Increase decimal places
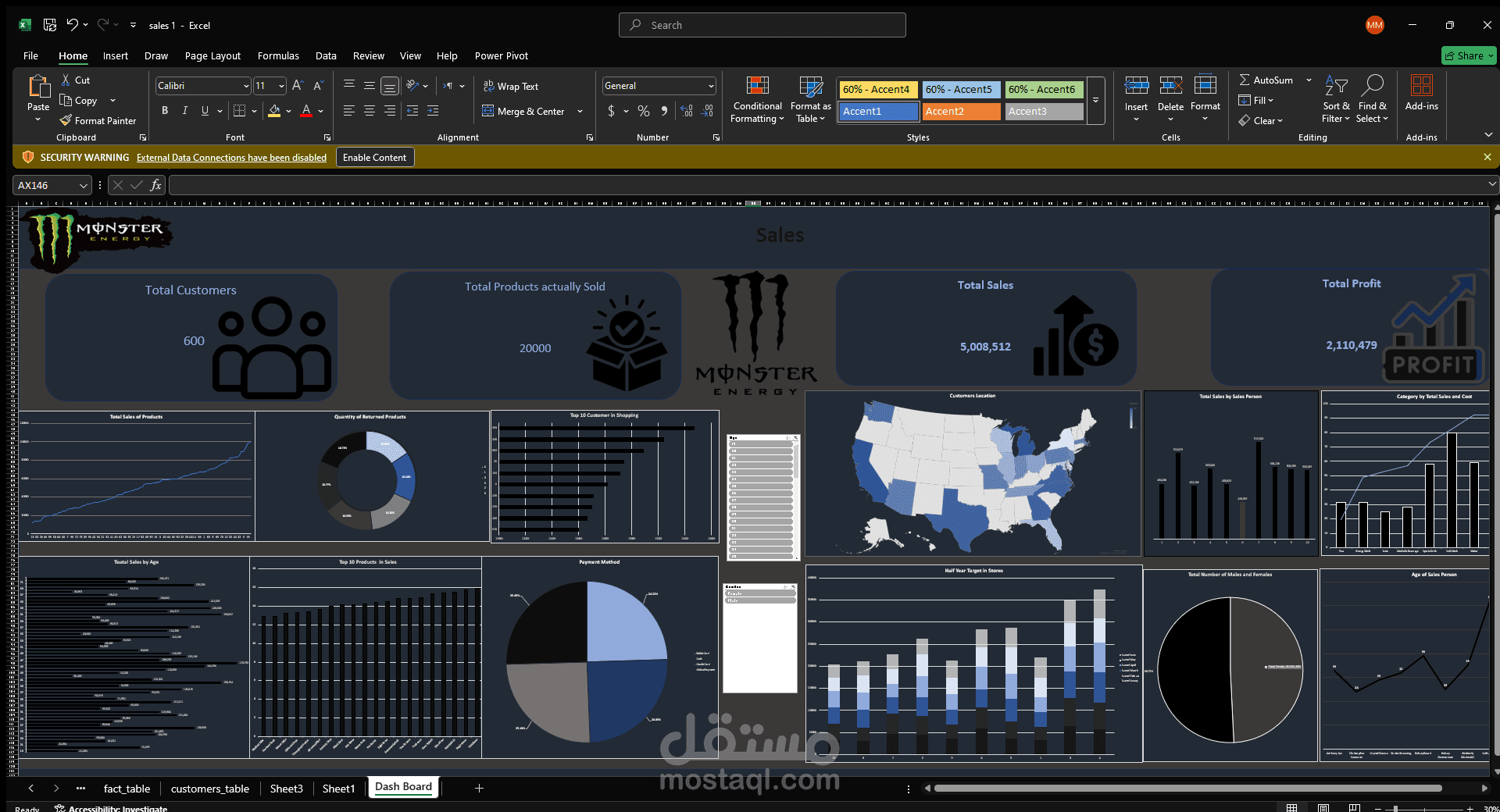This screenshot has width=1500, height=812. [x=687, y=111]
